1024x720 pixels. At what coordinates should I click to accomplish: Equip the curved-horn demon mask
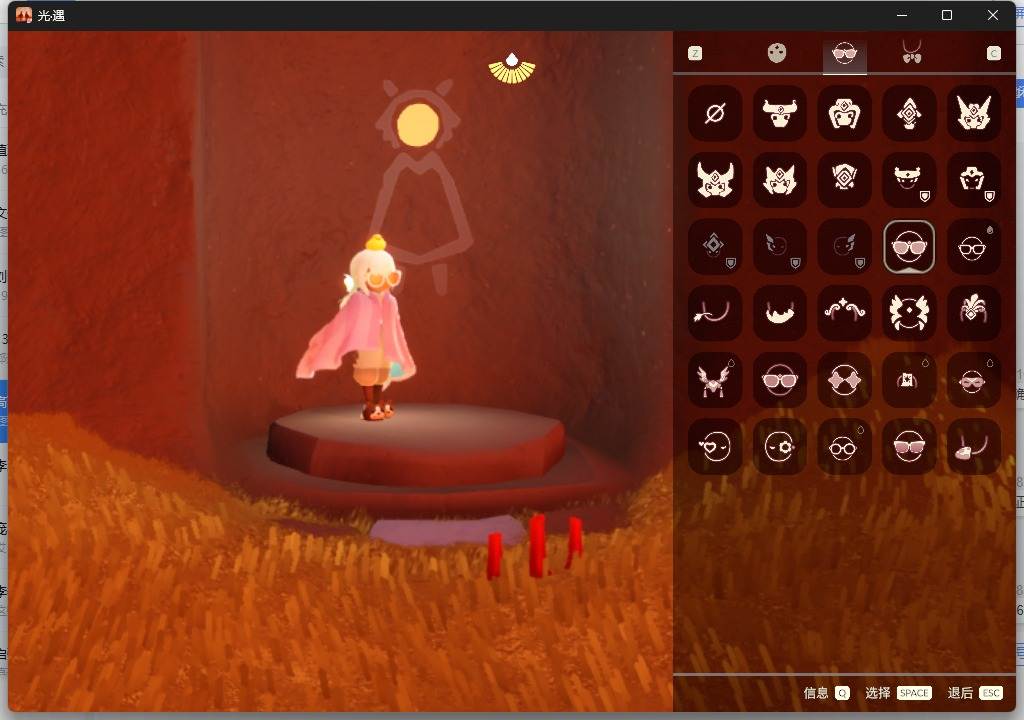tap(715, 180)
